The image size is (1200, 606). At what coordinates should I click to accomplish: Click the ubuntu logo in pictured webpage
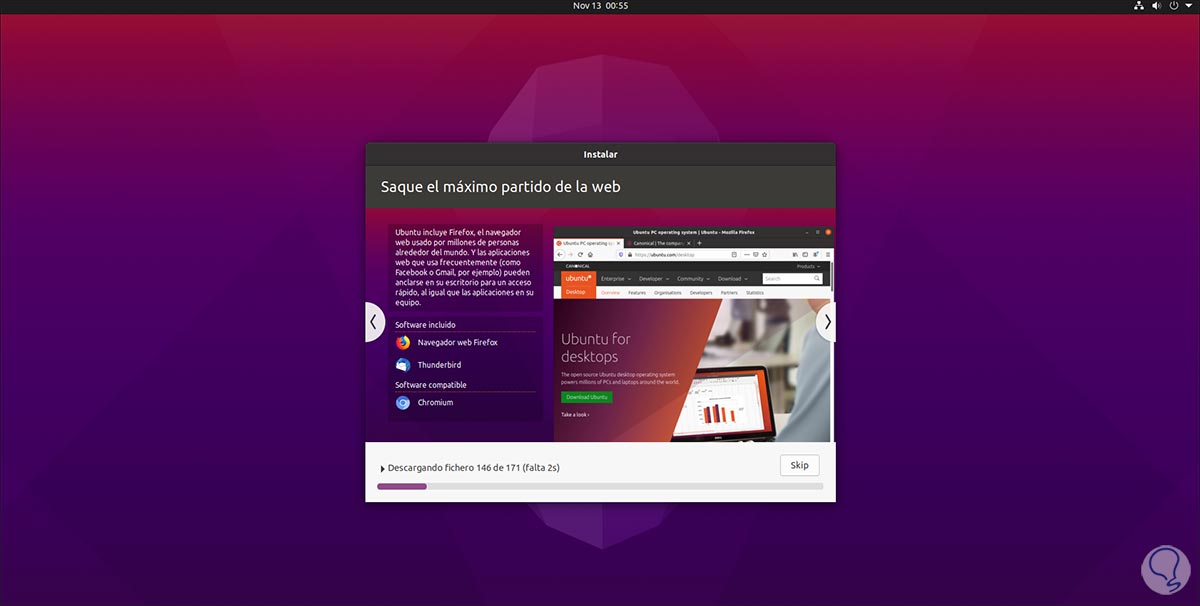point(578,278)
